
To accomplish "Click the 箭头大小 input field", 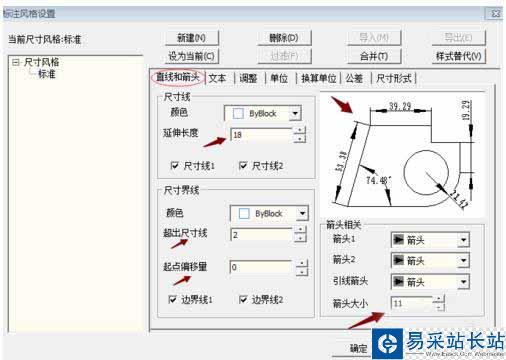I will click(412, 303).
